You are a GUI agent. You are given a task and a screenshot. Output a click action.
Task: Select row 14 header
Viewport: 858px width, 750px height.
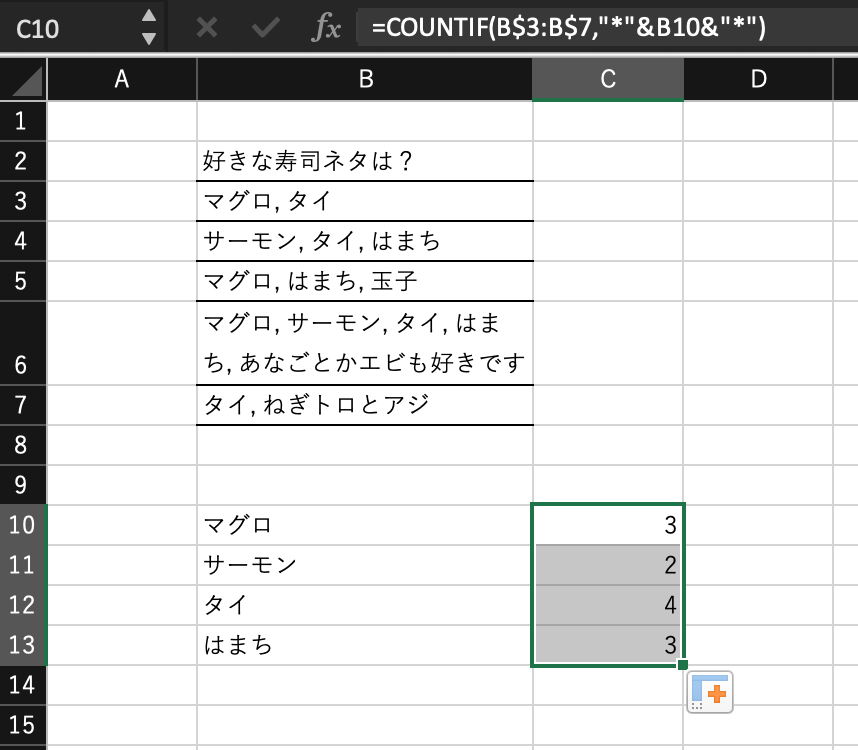(x=23, y=685)
